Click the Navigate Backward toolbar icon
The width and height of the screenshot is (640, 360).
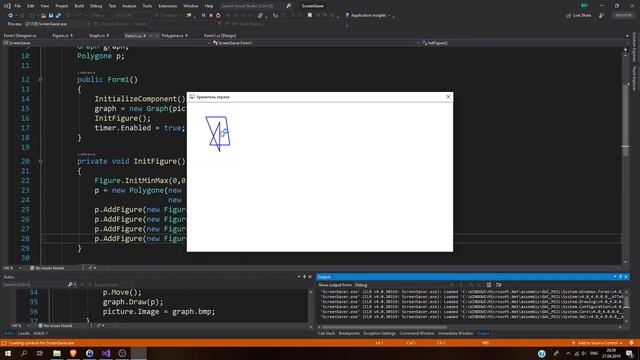11,16
